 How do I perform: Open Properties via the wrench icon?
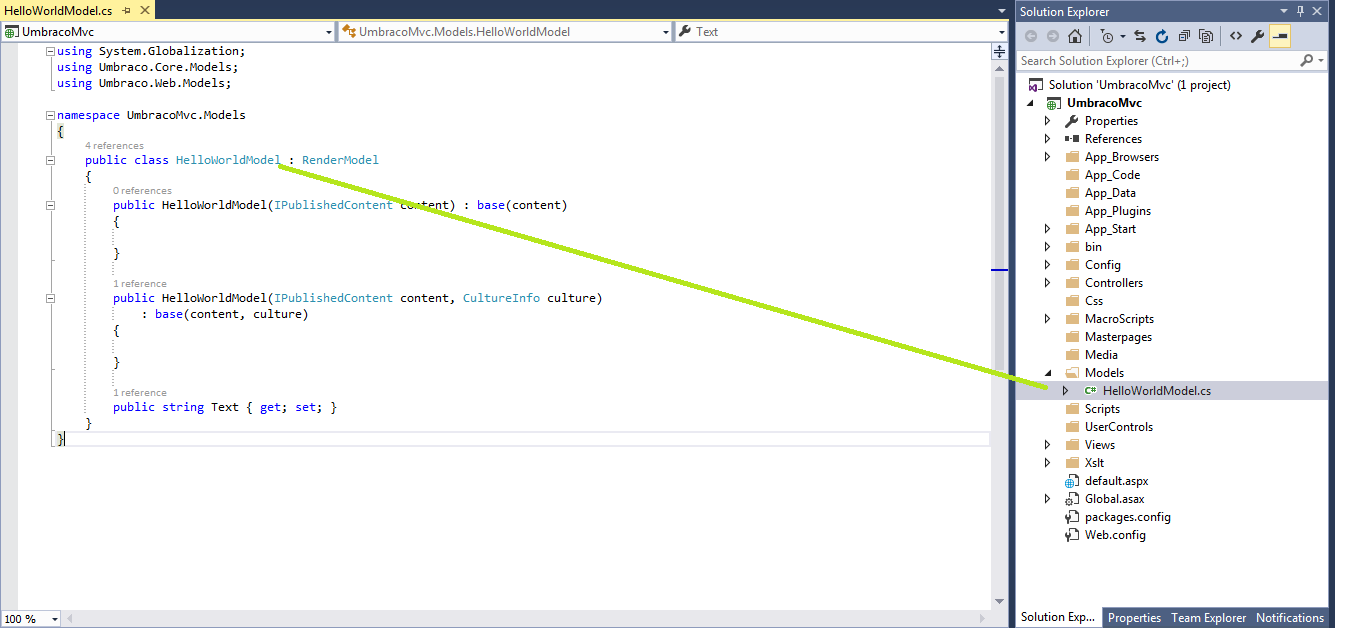click(1257, 36)
